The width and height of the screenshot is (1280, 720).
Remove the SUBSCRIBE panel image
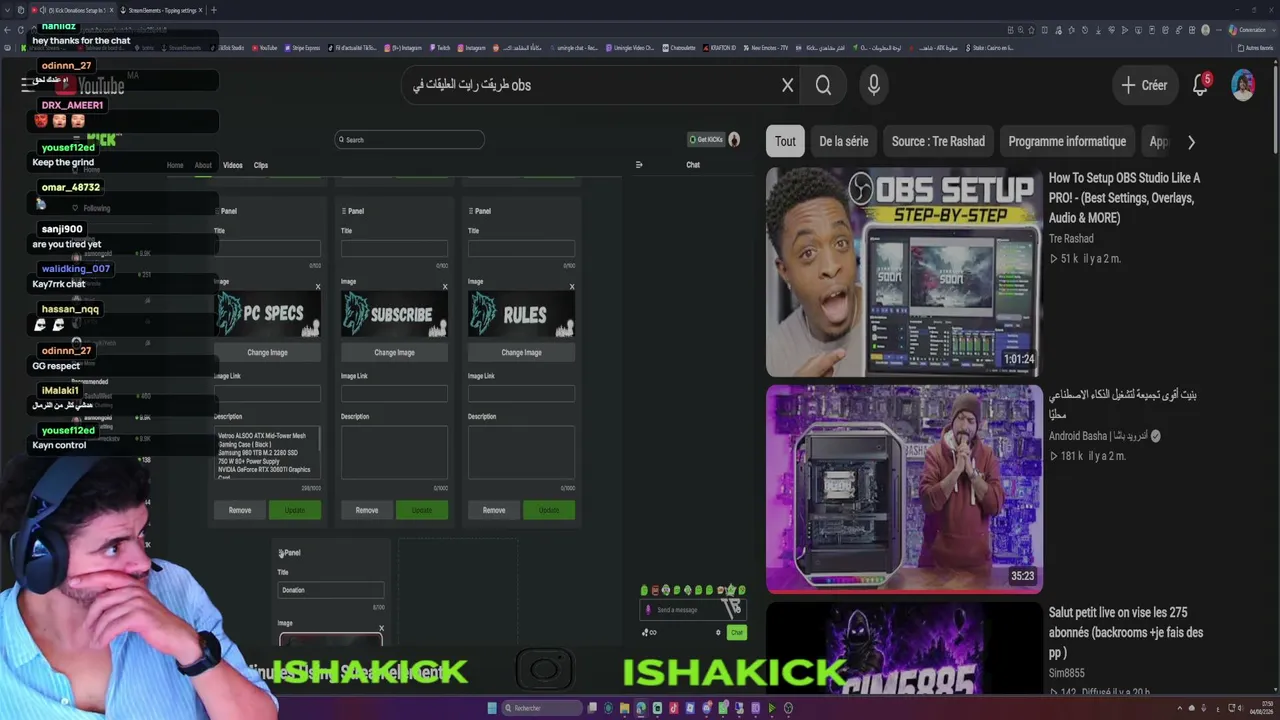tap(445, 287)
